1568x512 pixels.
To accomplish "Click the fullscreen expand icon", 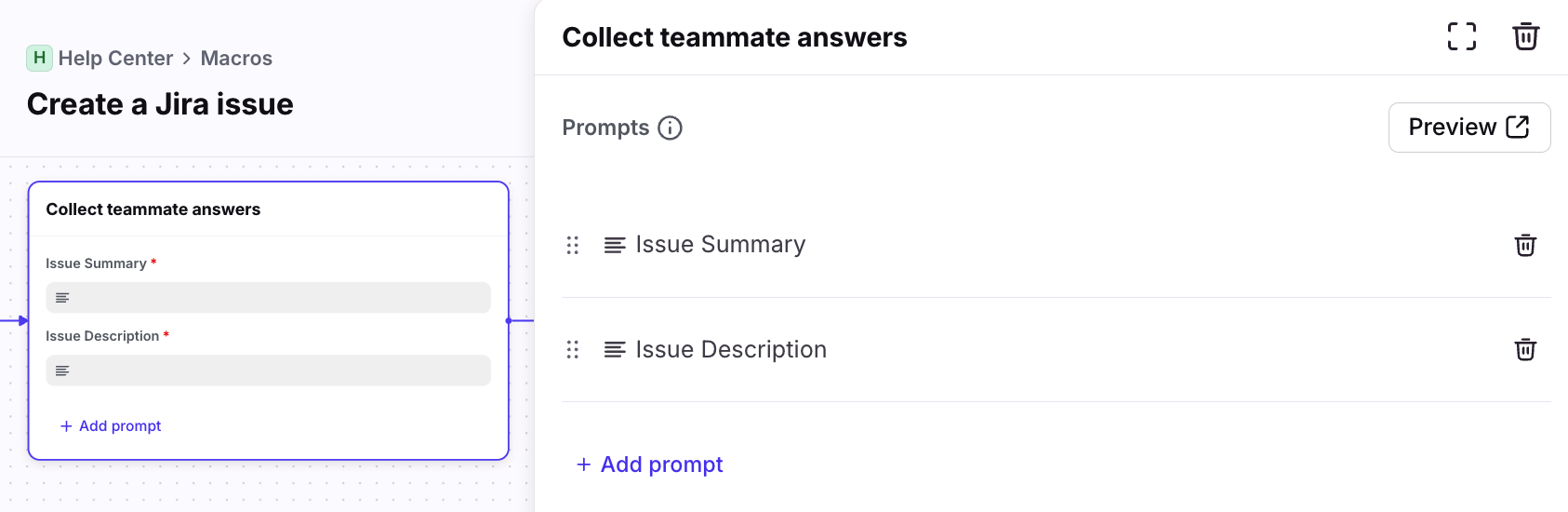I will [1461, 36].
